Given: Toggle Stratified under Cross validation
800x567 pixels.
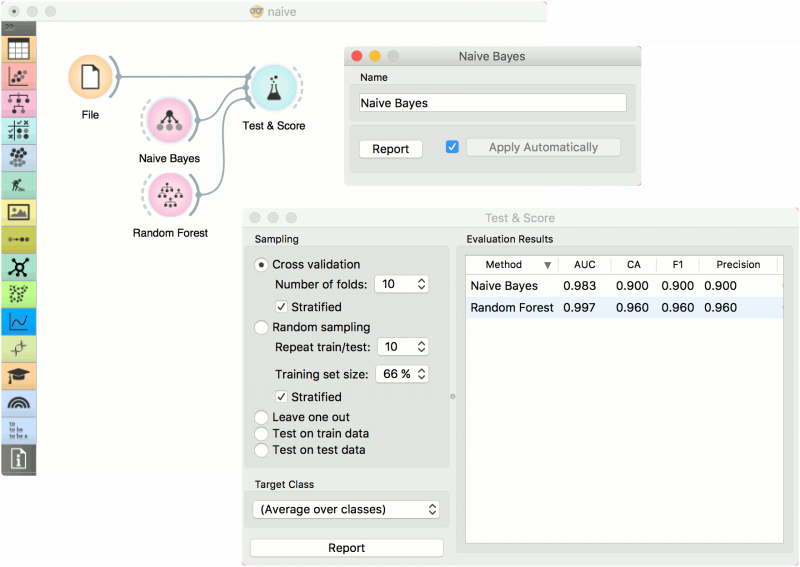Looking at the screenshot, I should [x=281, y=307].
